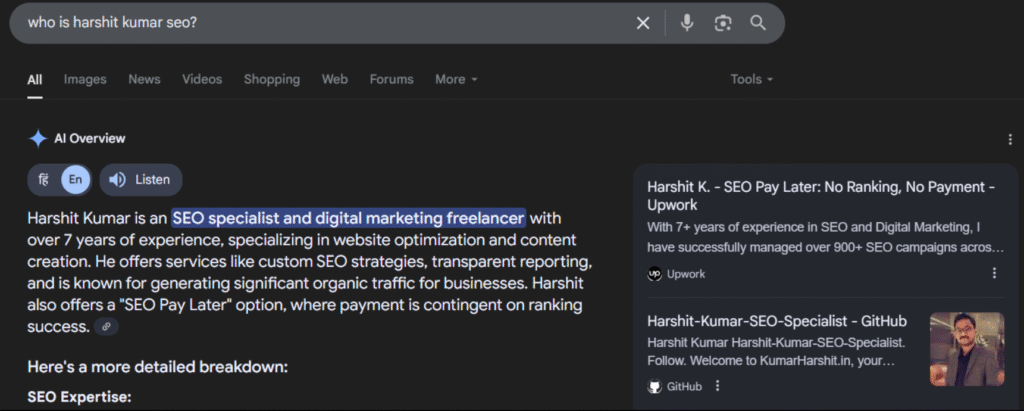
Task: Expand the More search filters dropdown
Action: [456, 79]
